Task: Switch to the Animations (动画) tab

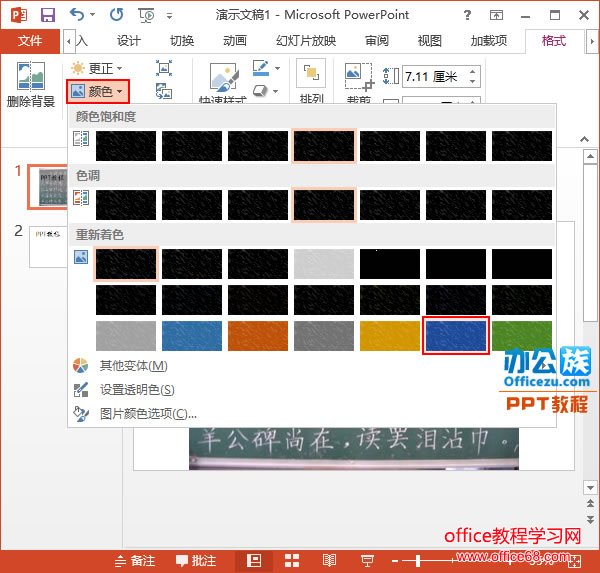Action: (x=235, y=41)
